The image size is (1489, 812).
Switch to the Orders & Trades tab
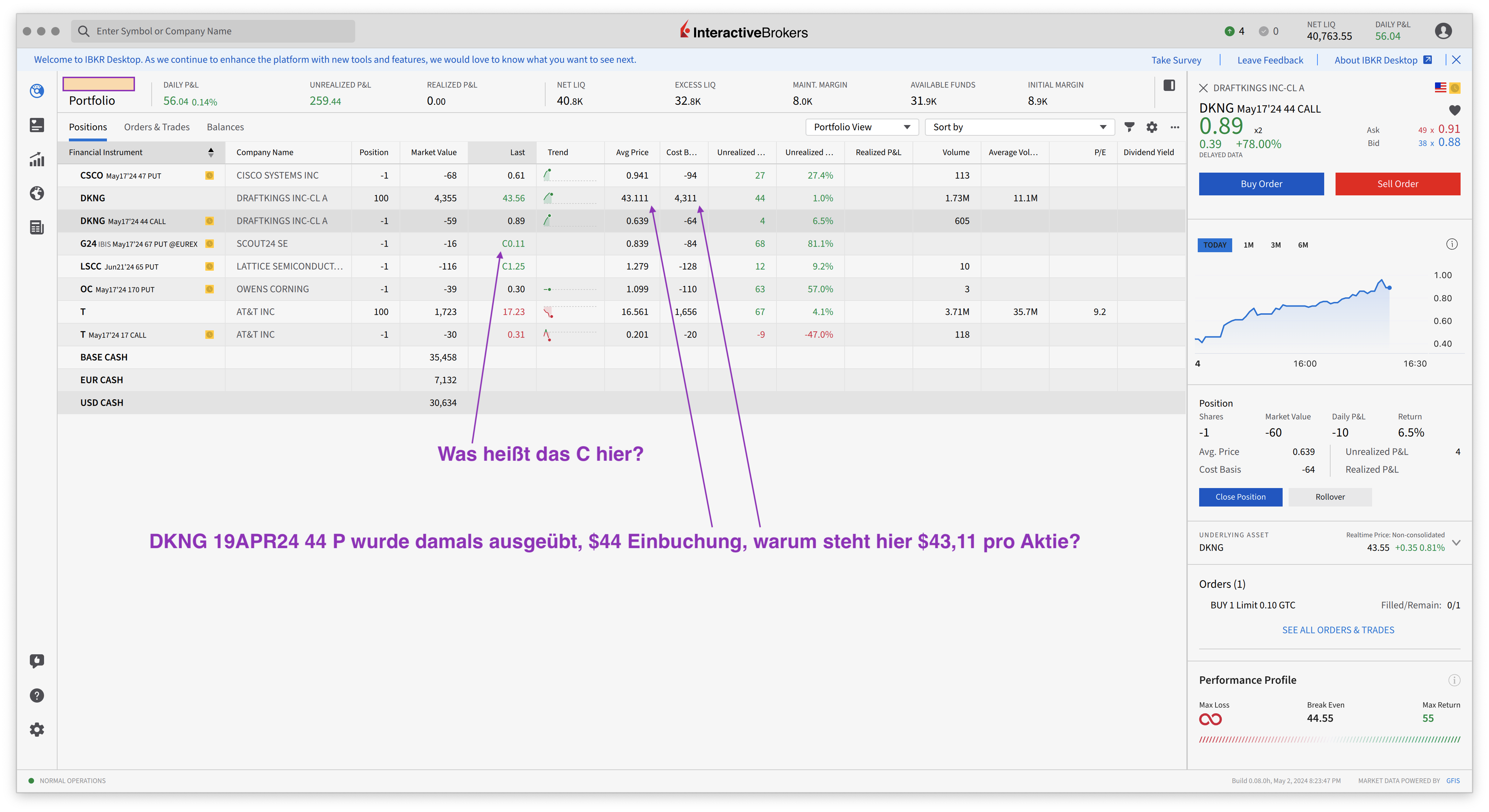click(x=157, y=127)
